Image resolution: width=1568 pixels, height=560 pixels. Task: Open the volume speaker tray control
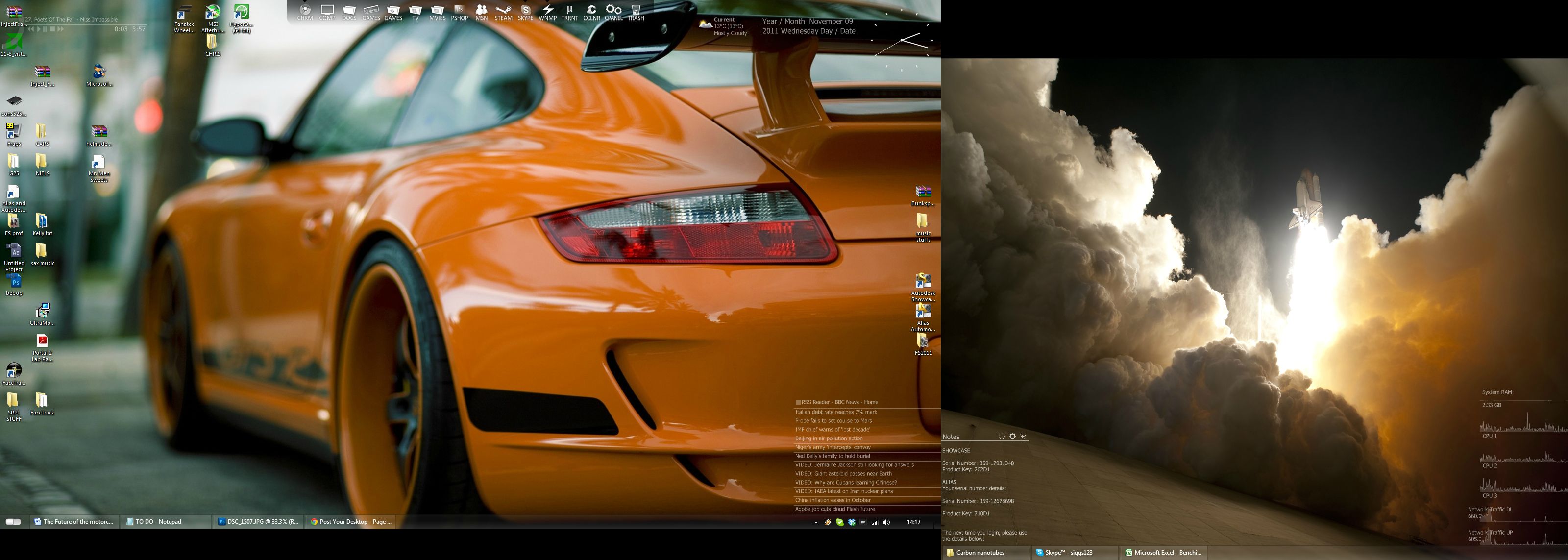(x=886, y=522)
